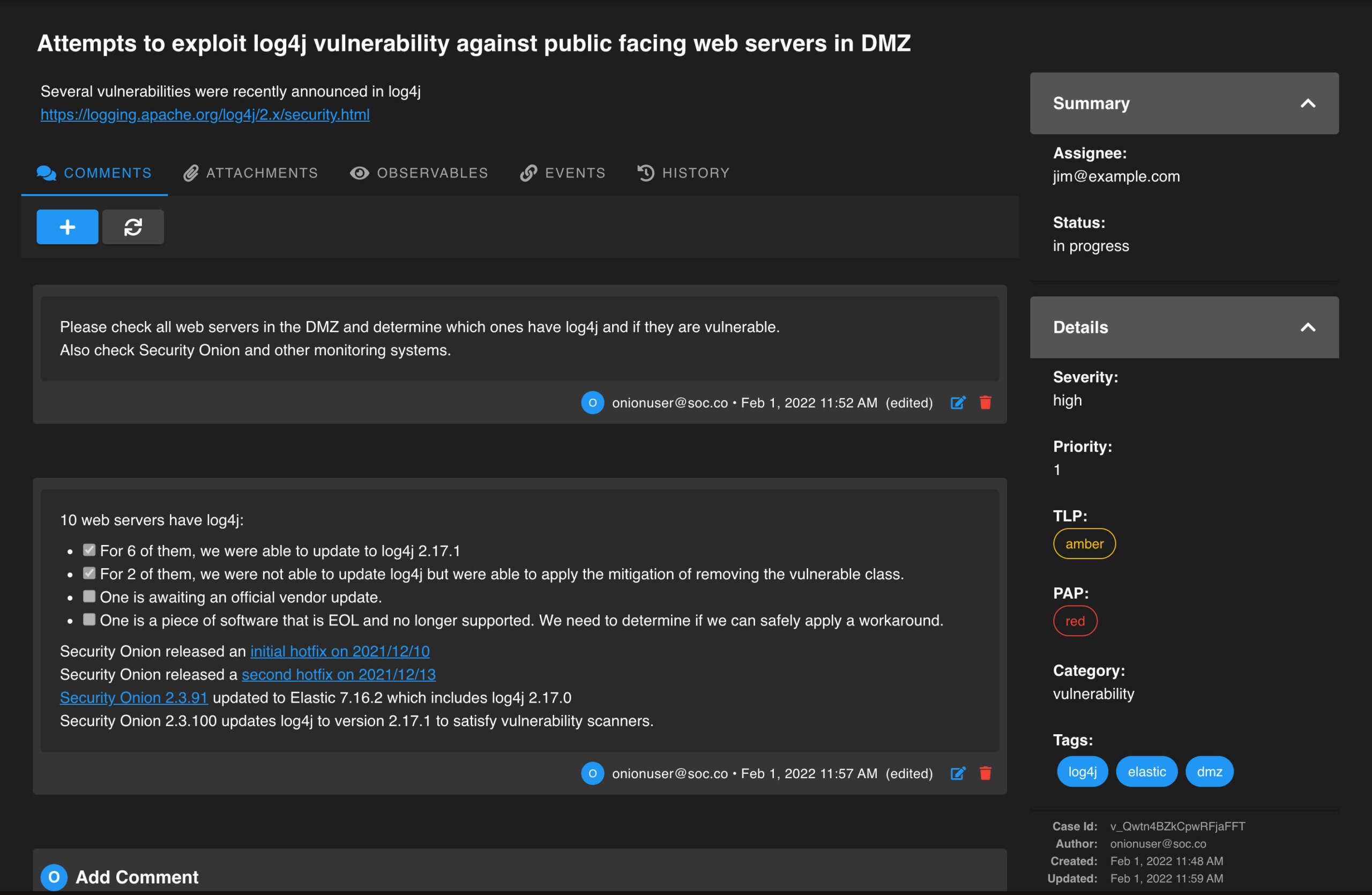Toggle the vendor update awaiting checkbox
This screenshot has width=1372, height=895.
pos(89,596)
